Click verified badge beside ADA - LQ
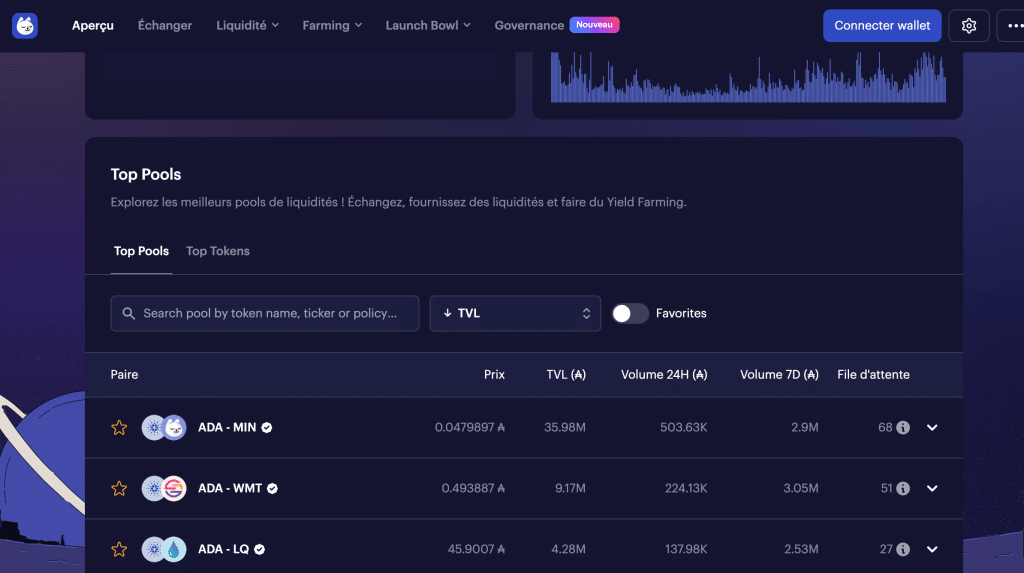 tap(259, 549)
